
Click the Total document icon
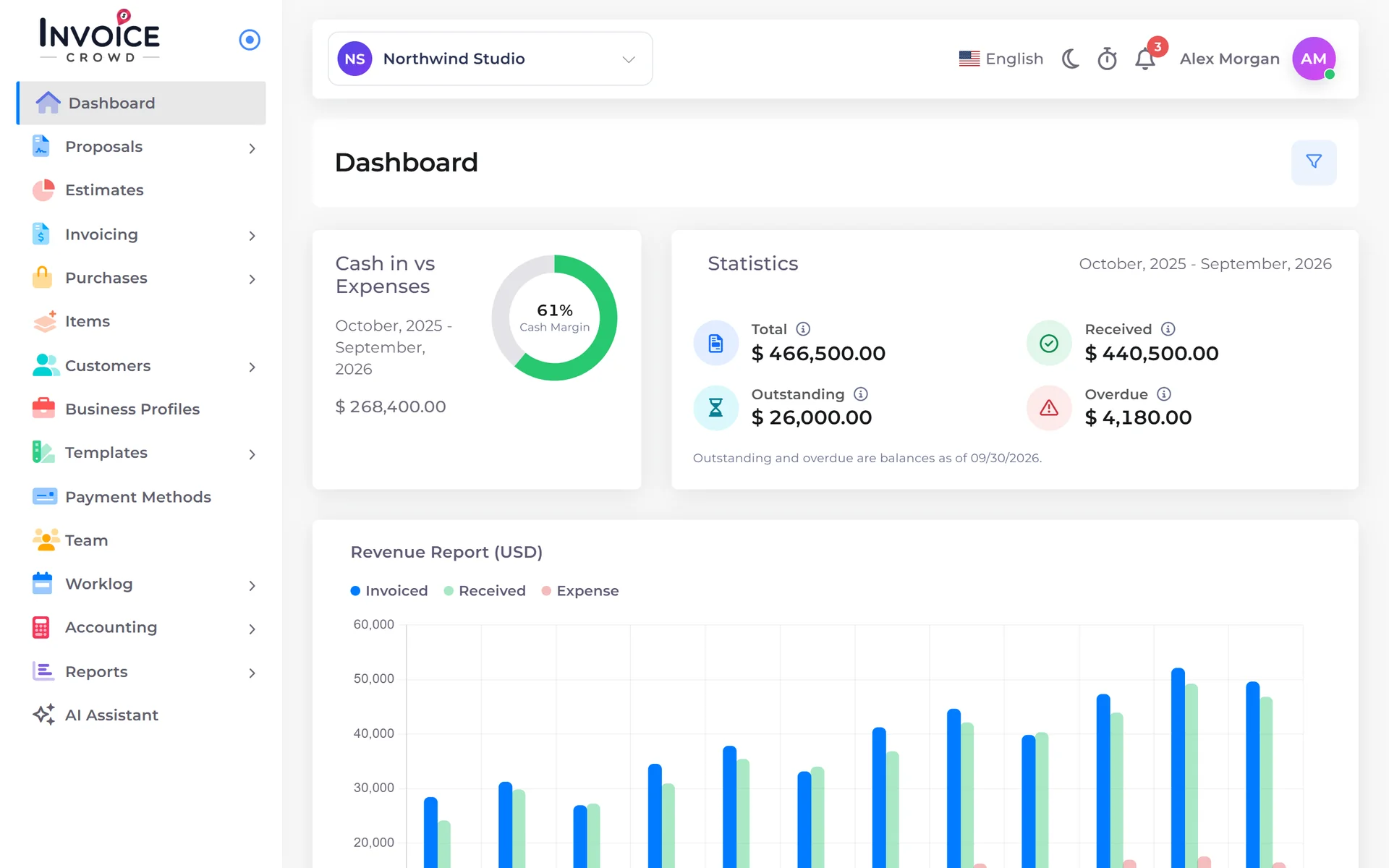715,343
